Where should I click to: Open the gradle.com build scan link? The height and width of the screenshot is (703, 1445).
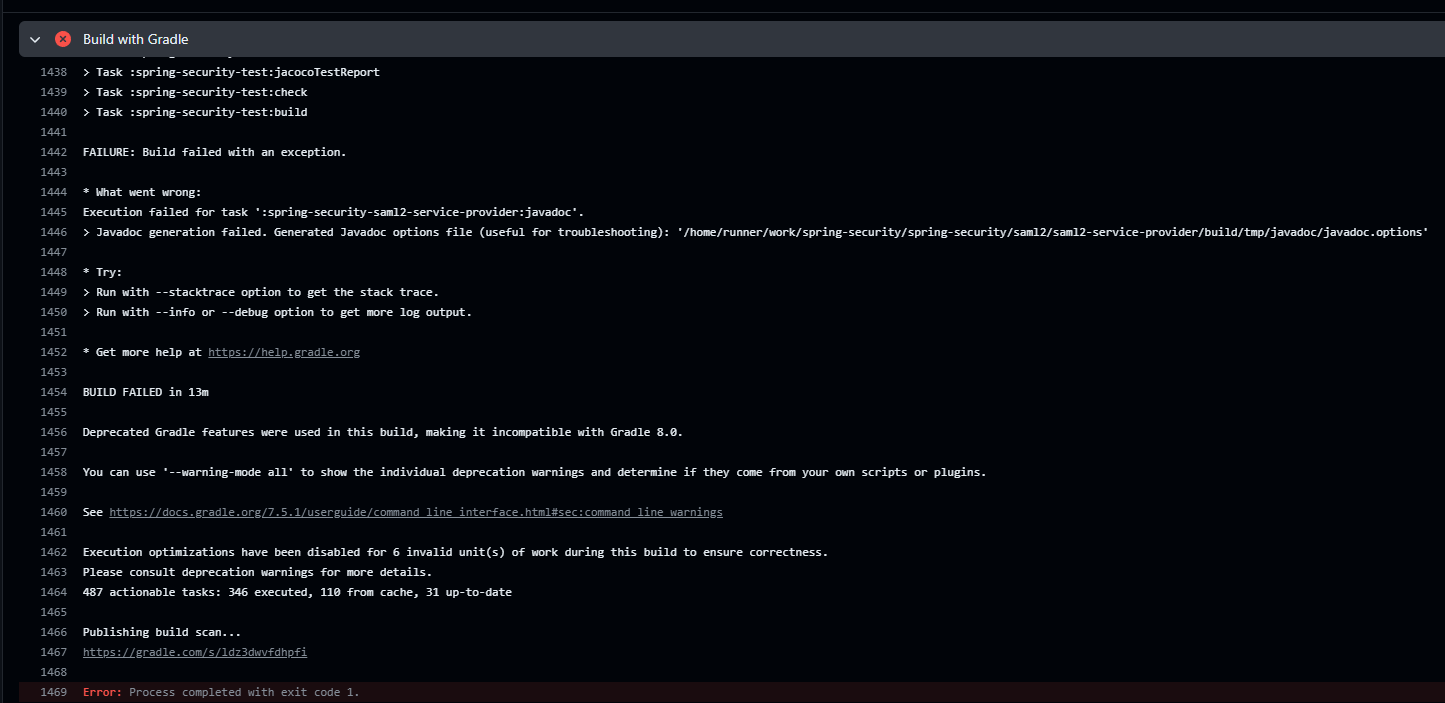pos(194,652)
